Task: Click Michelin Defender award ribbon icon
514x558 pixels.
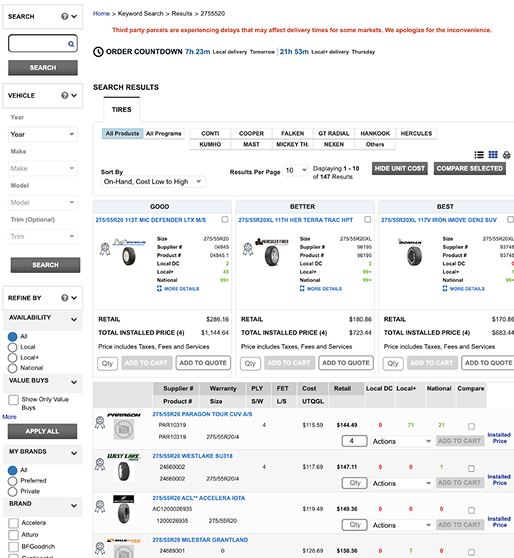Action: coord(105,249)
